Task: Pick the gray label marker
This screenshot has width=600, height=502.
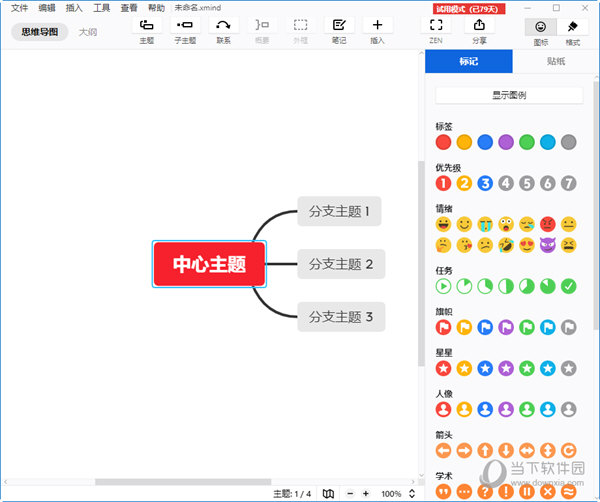Action: tap(569, 142)
